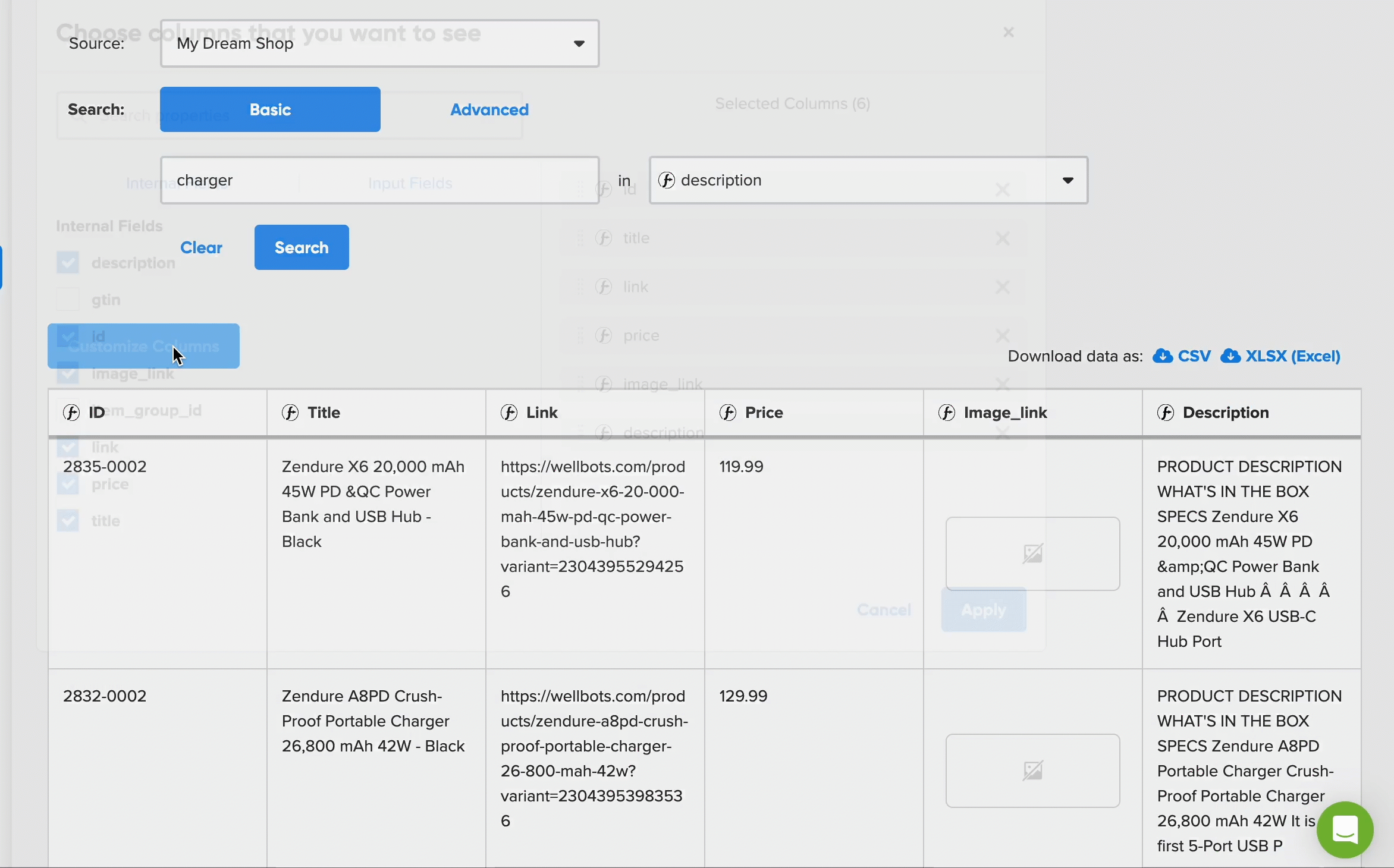Viewport: 1394px width, 868px height.
Task: Switch to the Basic search tab
Action: pos(270,109)
